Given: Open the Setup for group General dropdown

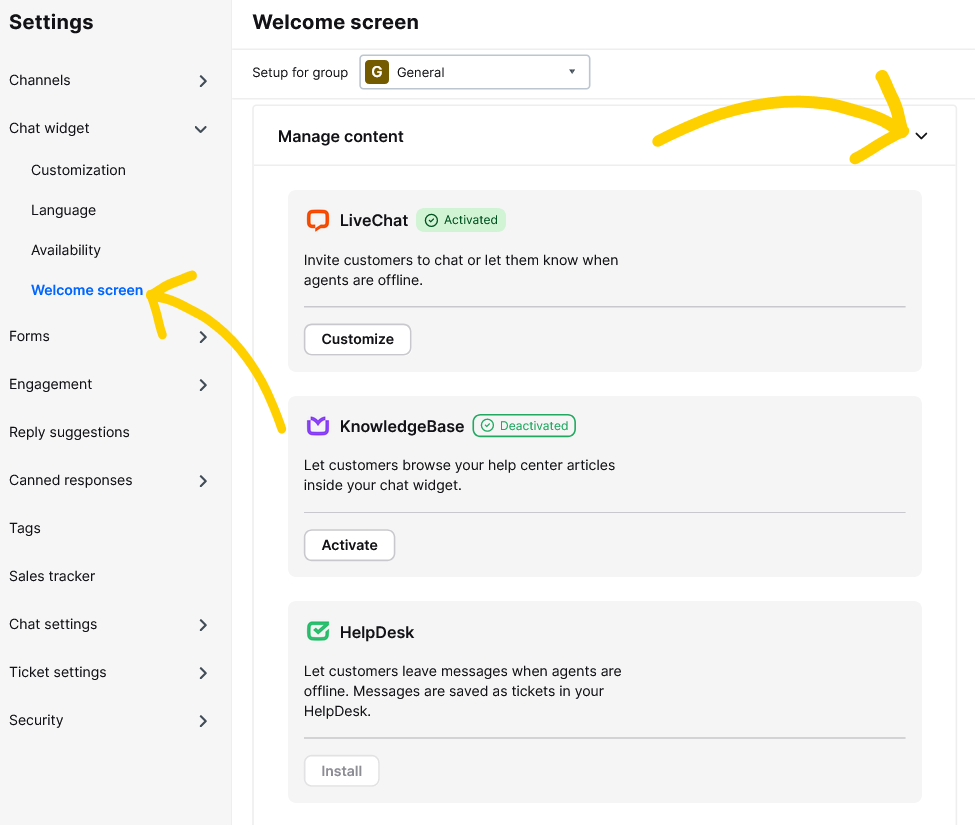Looking at the screenshot, I should 474,72.
